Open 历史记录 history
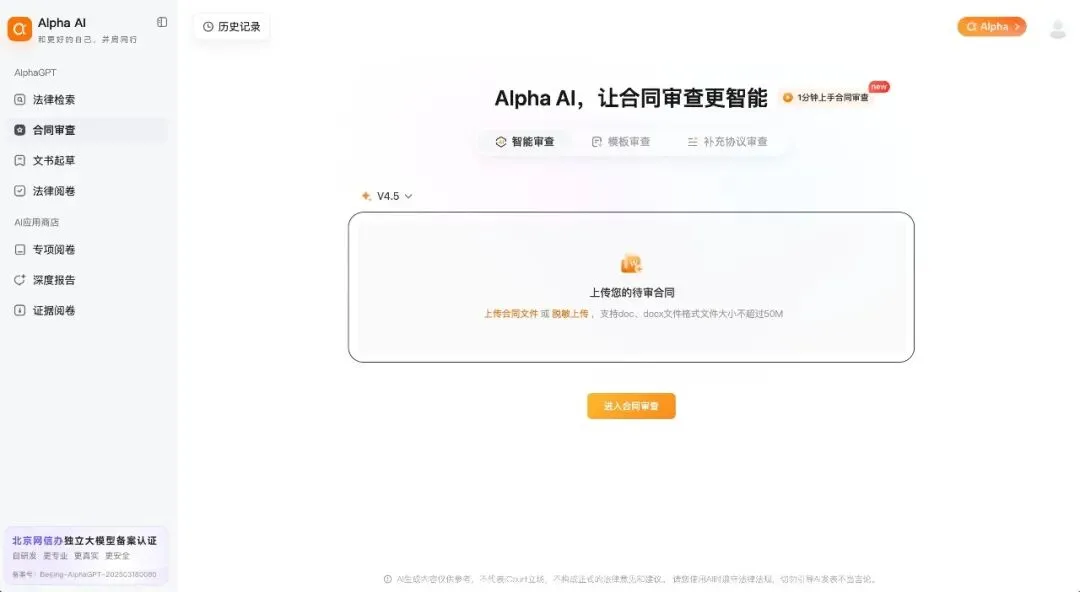 (x=231, y=27)
